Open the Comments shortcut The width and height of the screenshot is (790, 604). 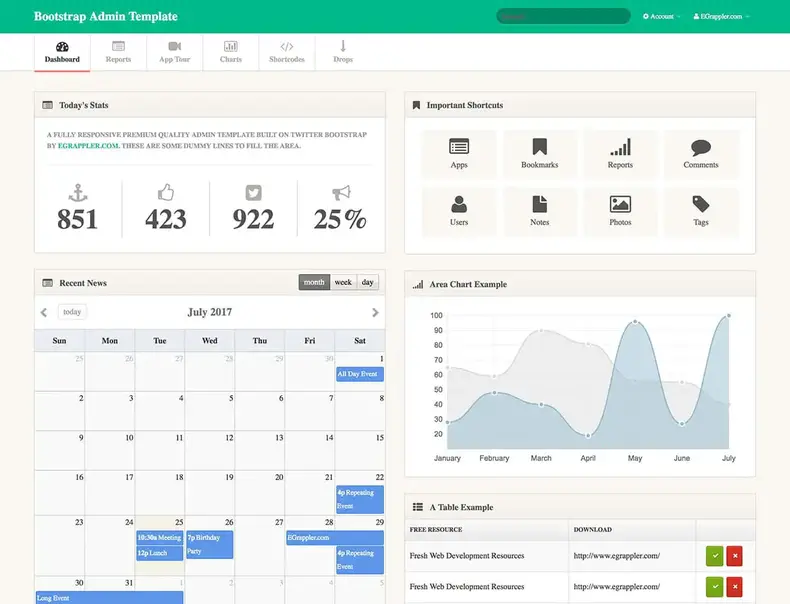click(701, 154)
